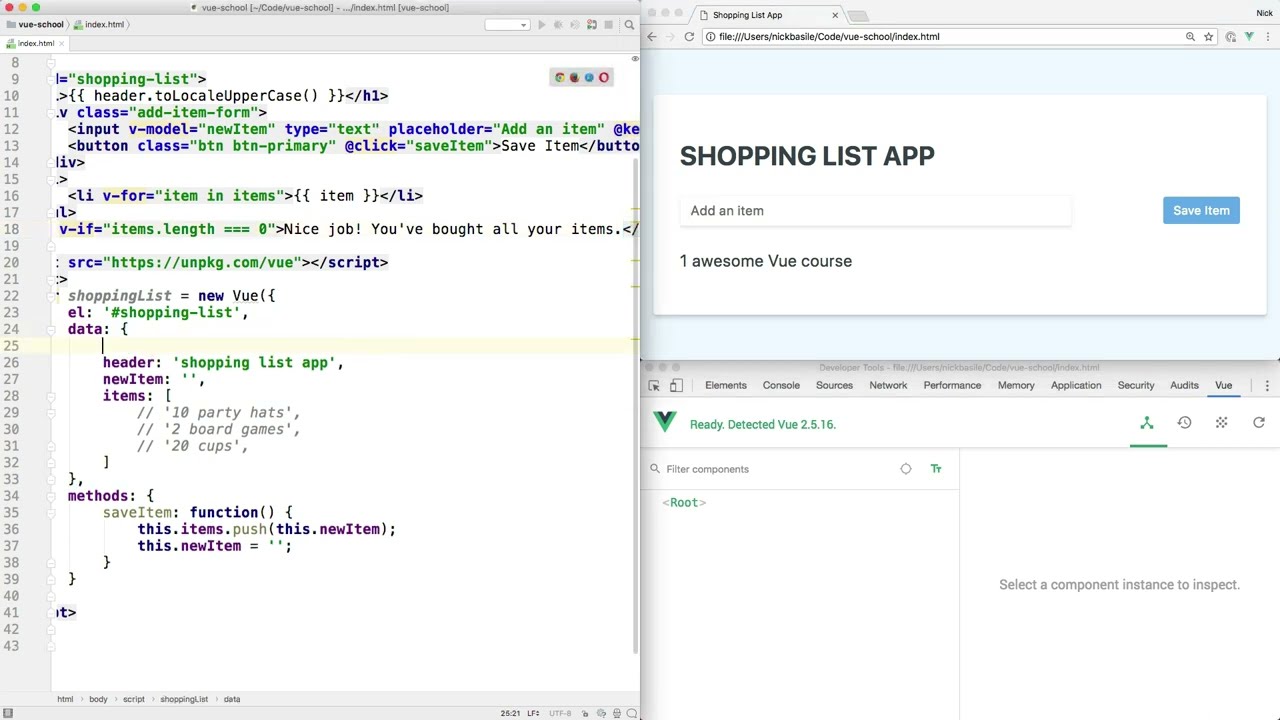The image size is (1280, 720).
Task: Activate the Select component in page target
Action: (x=906, y=469)
